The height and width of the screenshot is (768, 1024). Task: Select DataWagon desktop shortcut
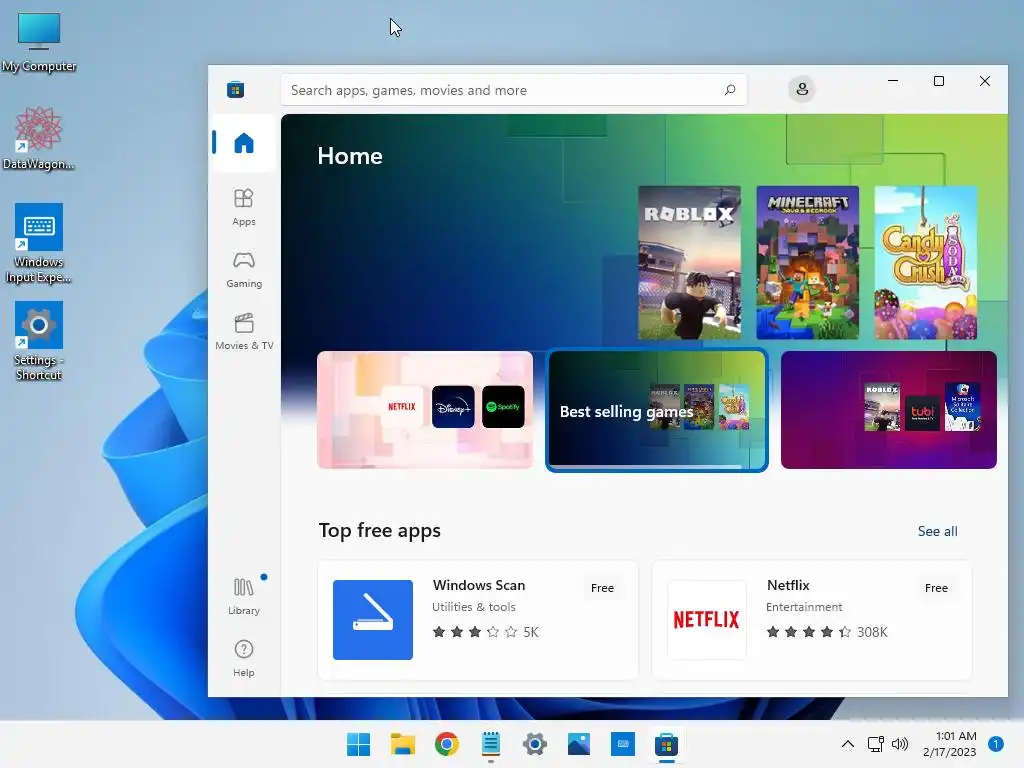click(39, 139)
